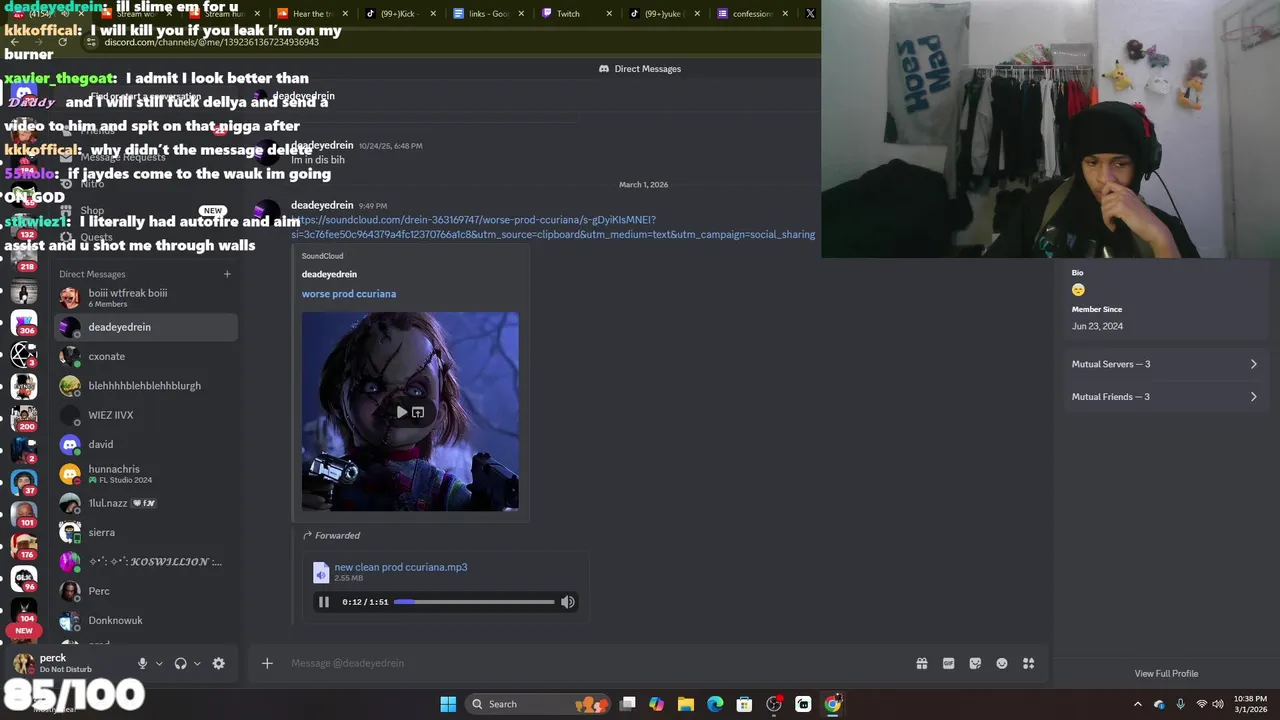Seek within the audio attachment progress bar
The width and height of the screenshot is (1280, 720).
pyautogui.click(x=474, y=602)
